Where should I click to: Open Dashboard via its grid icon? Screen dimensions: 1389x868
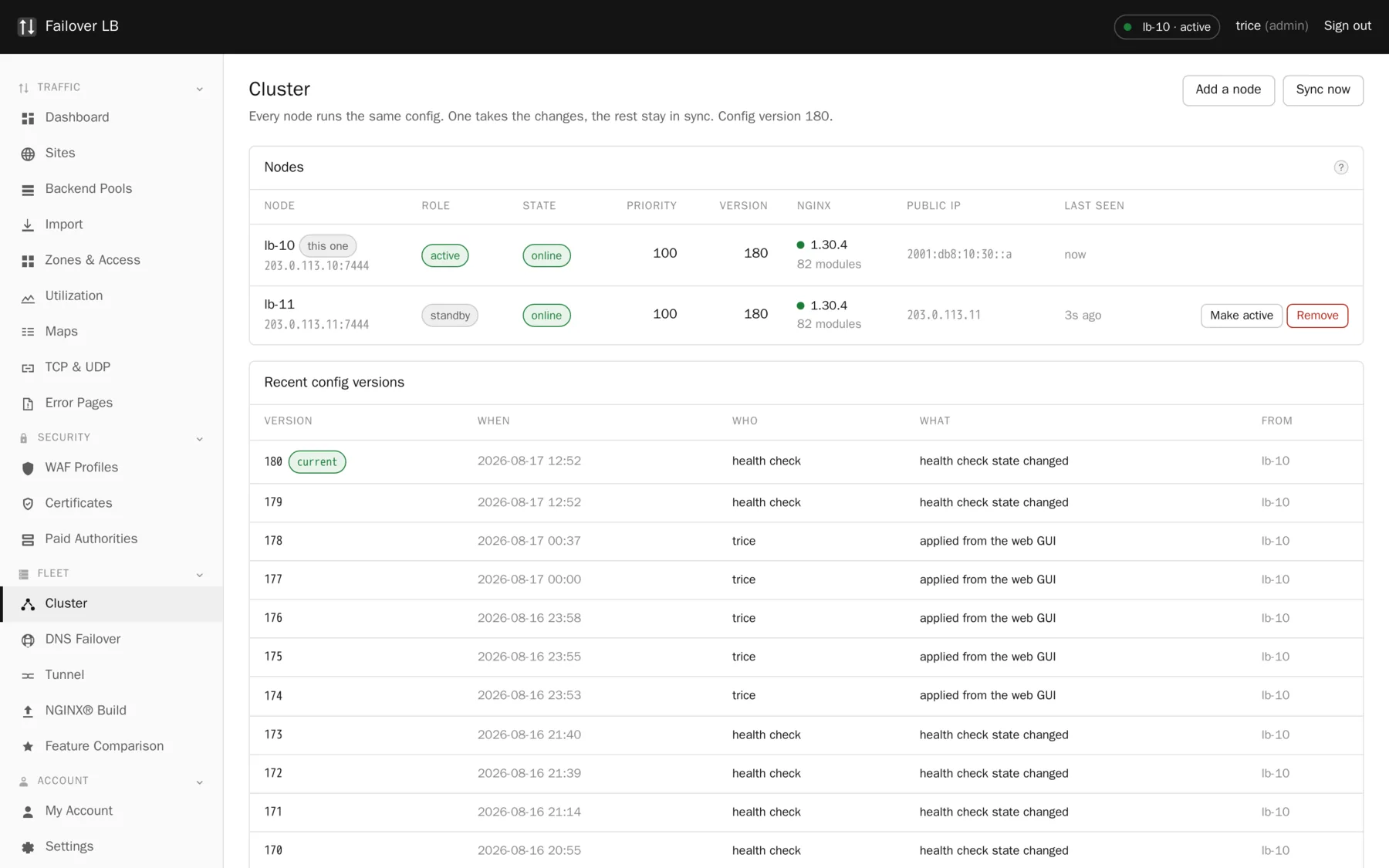coord(28,118)
